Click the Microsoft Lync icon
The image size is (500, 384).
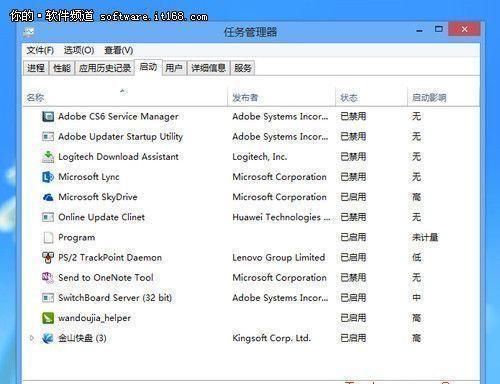tap(48, 177)
